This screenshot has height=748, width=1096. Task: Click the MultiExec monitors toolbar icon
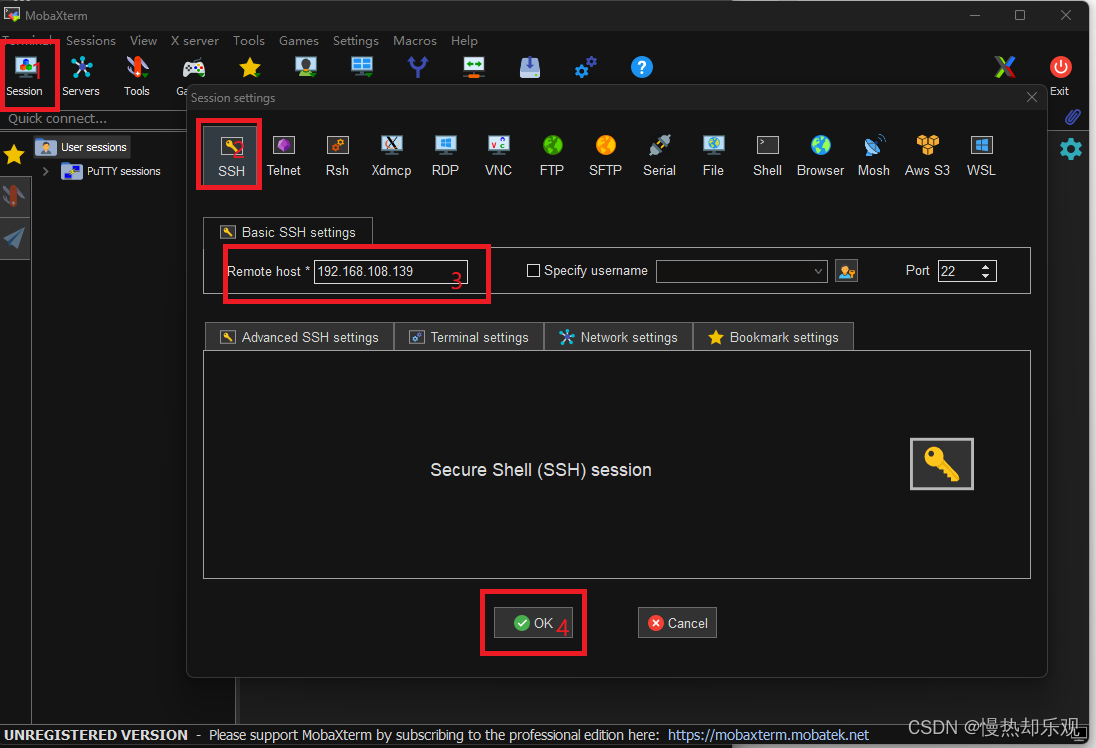point(362,67)
